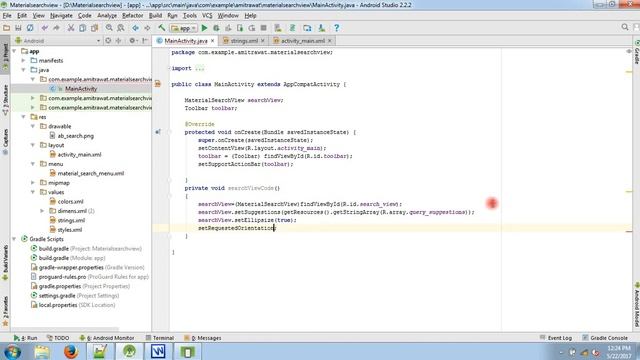
Task: Open the Android Monitor tool window
Action: click(107, 338)
